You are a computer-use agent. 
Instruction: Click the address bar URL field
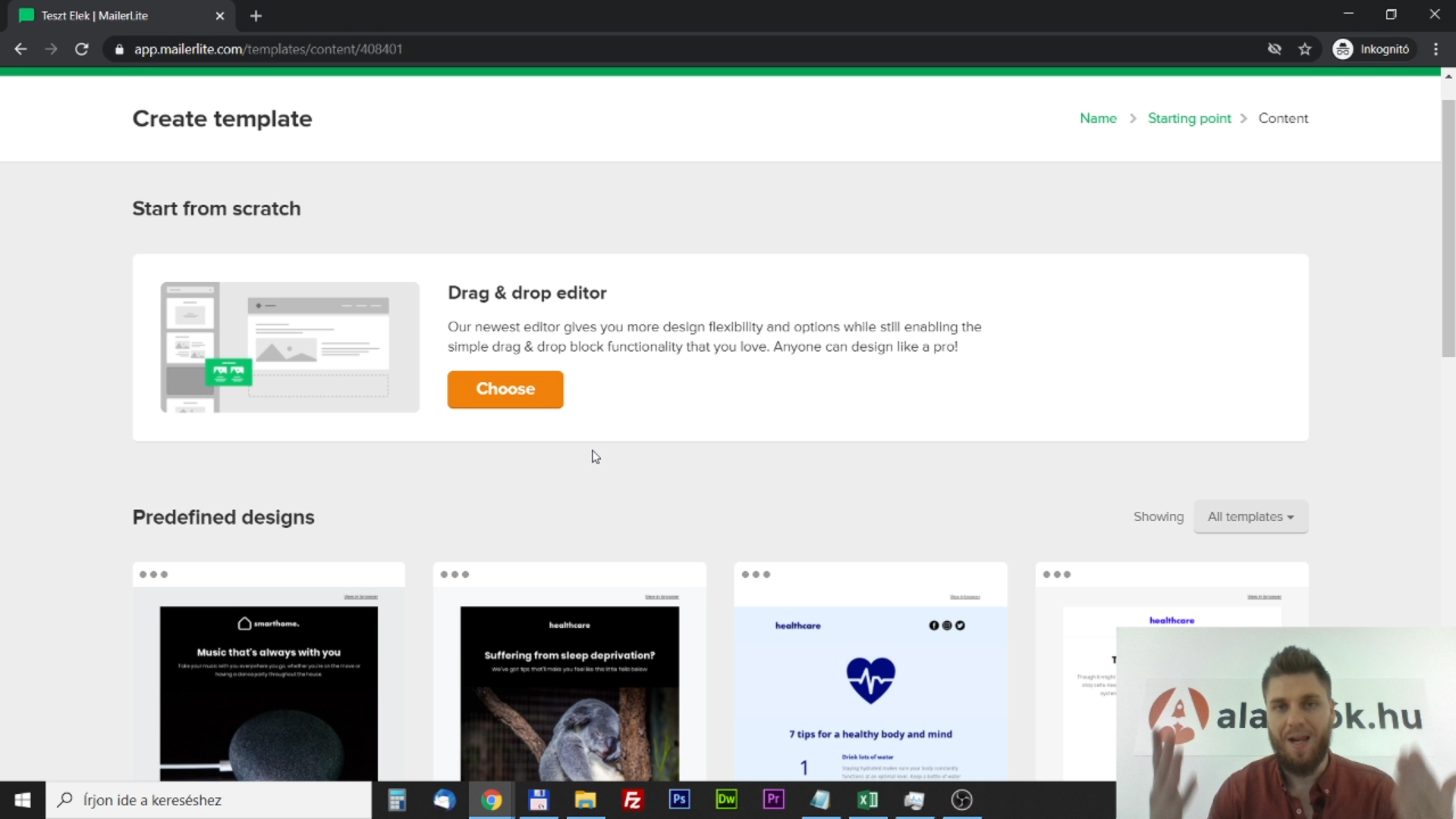[x=683, y=49]
